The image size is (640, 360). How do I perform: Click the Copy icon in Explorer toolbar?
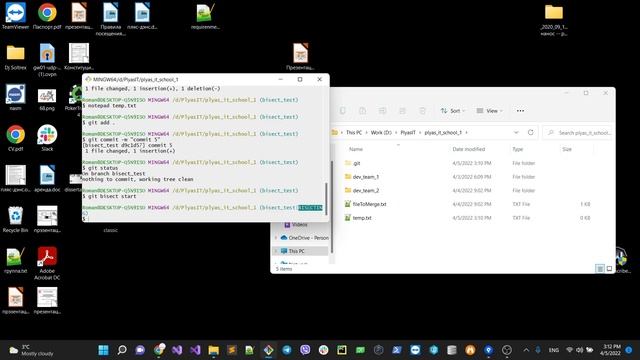pyautogui.click(x=342, y=111)
